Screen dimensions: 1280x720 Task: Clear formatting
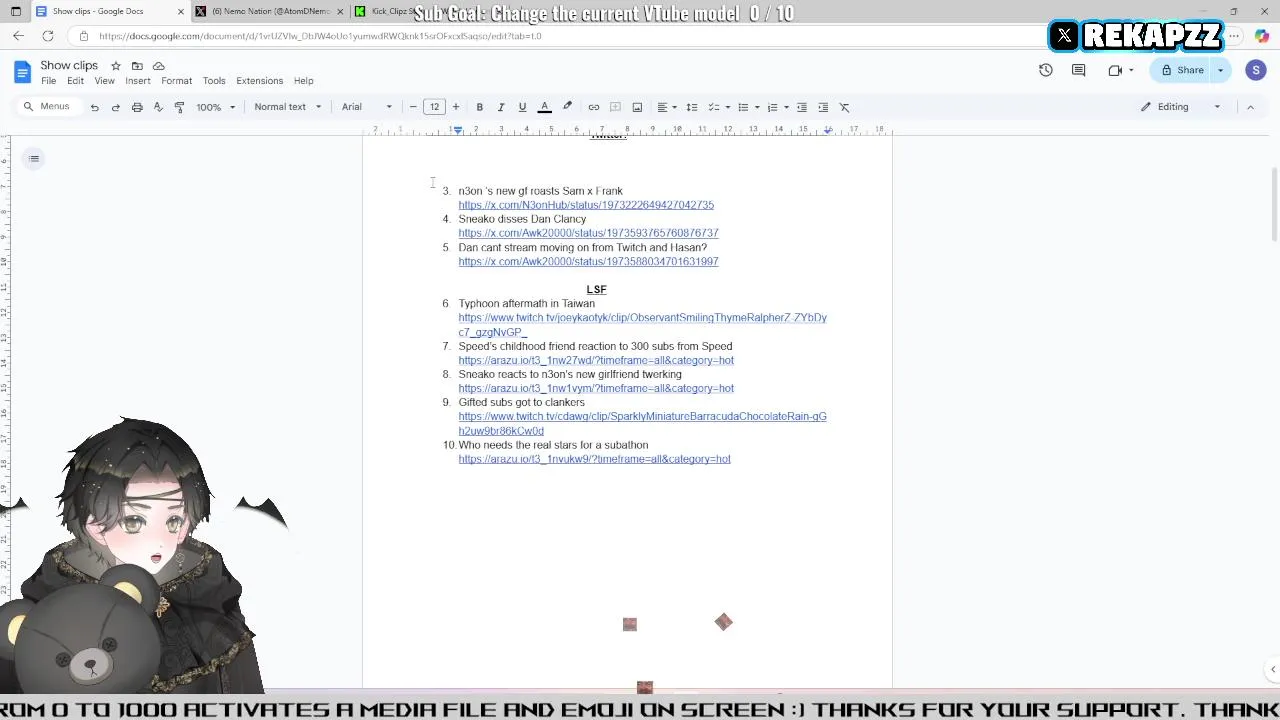844,107
